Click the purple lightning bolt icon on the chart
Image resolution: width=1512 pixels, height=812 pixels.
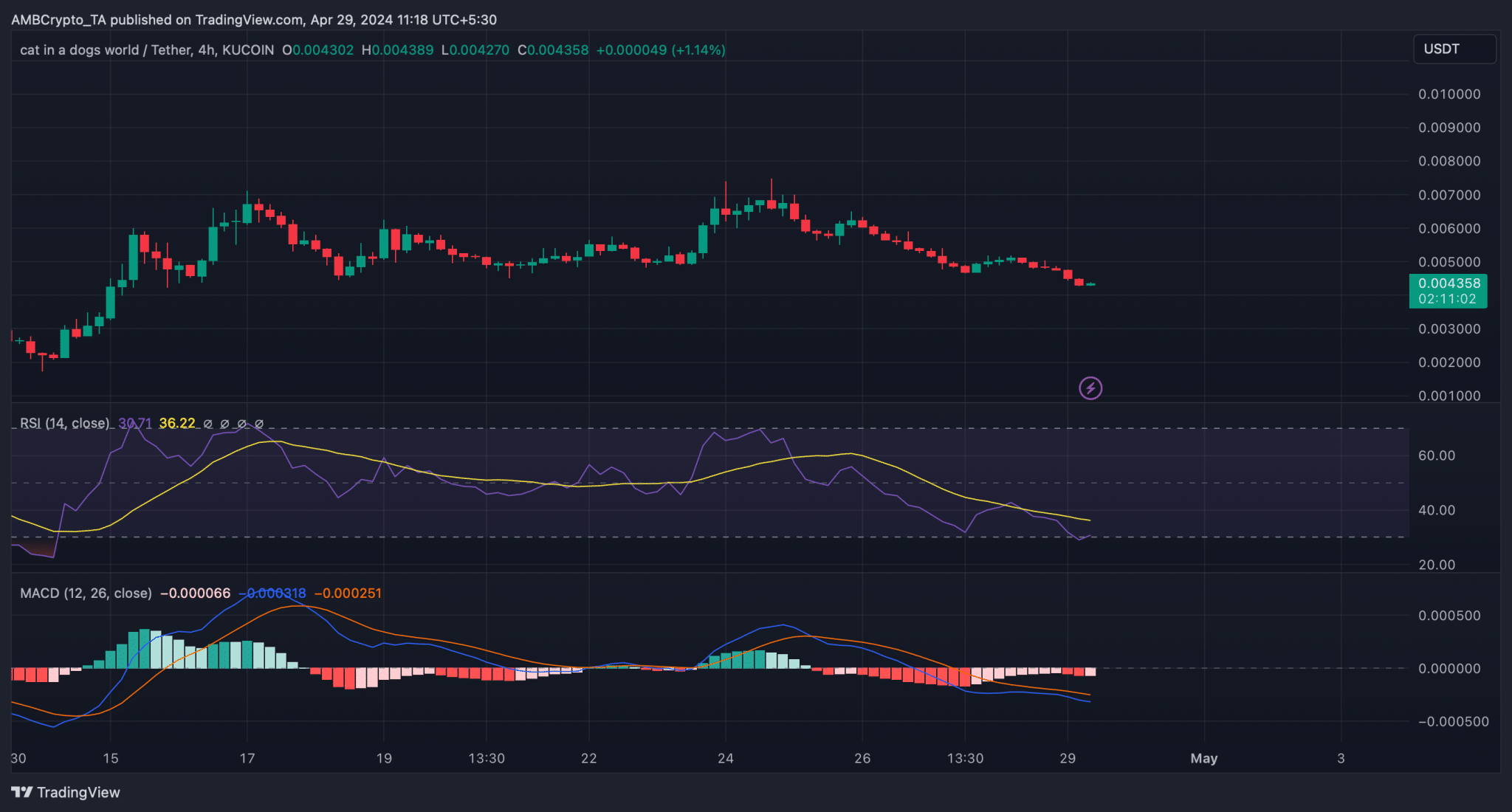1090,388
